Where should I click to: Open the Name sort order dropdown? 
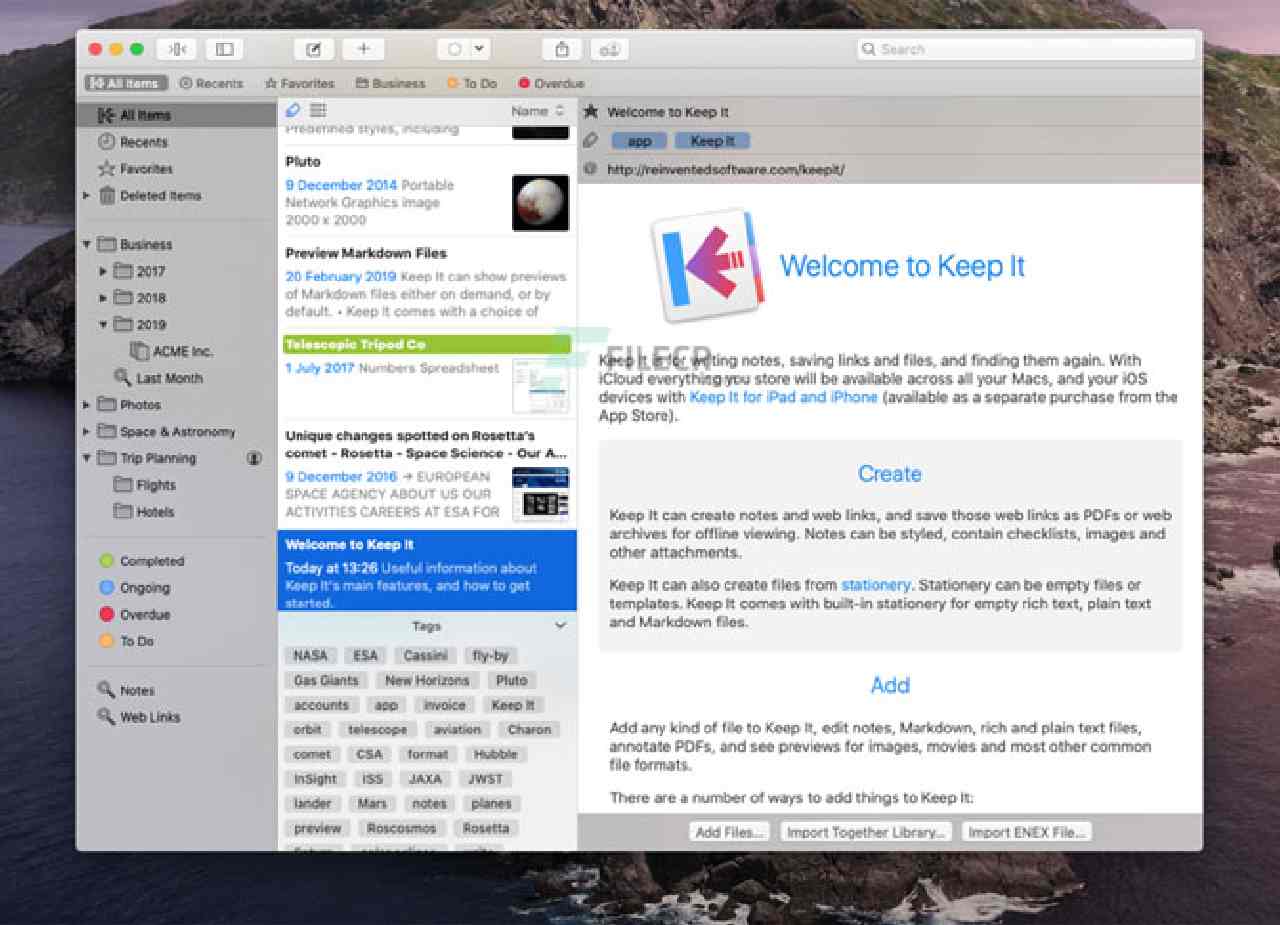click(538, 111)
